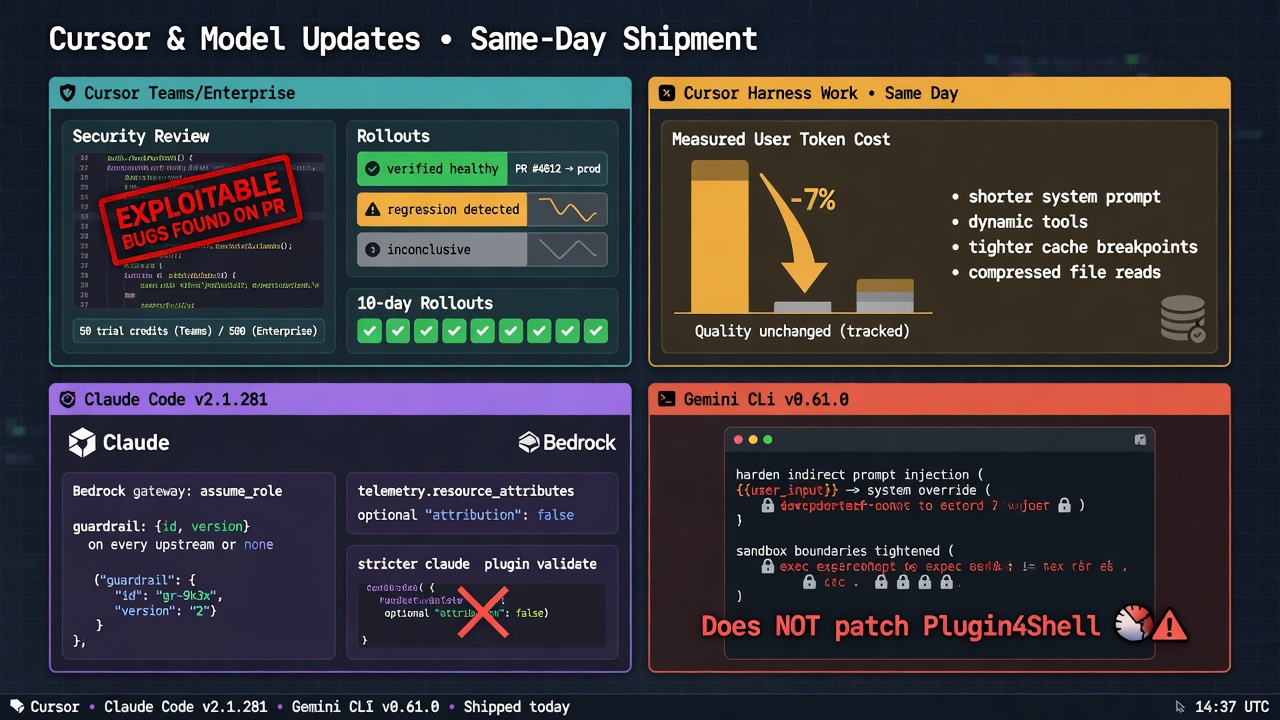Click the database icon in Measured User Token Cost
The image size is (1280, 720).
coord(1182,319)
